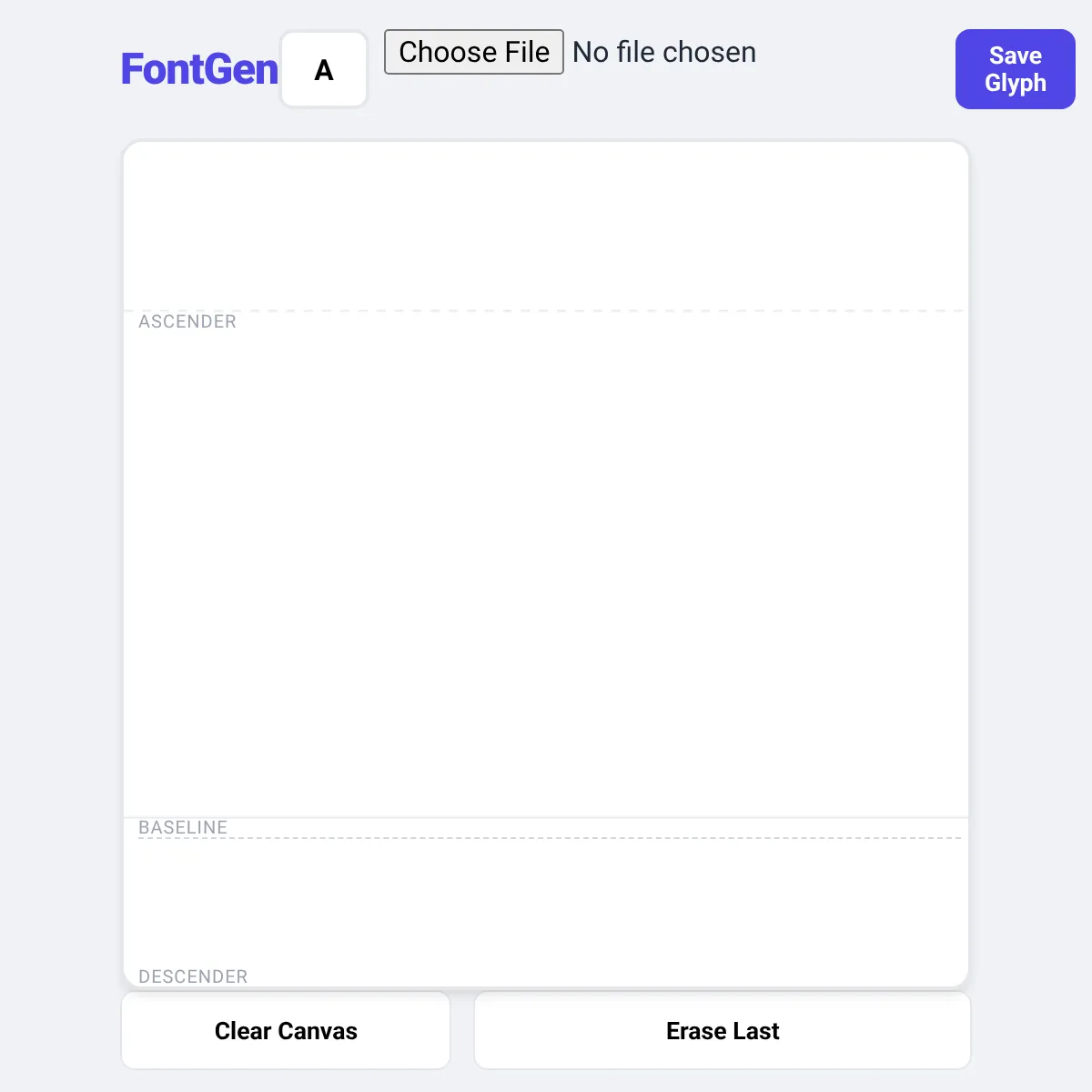Clear the drawing canvas
1092x1092 pixels.
coord(286,1030)
